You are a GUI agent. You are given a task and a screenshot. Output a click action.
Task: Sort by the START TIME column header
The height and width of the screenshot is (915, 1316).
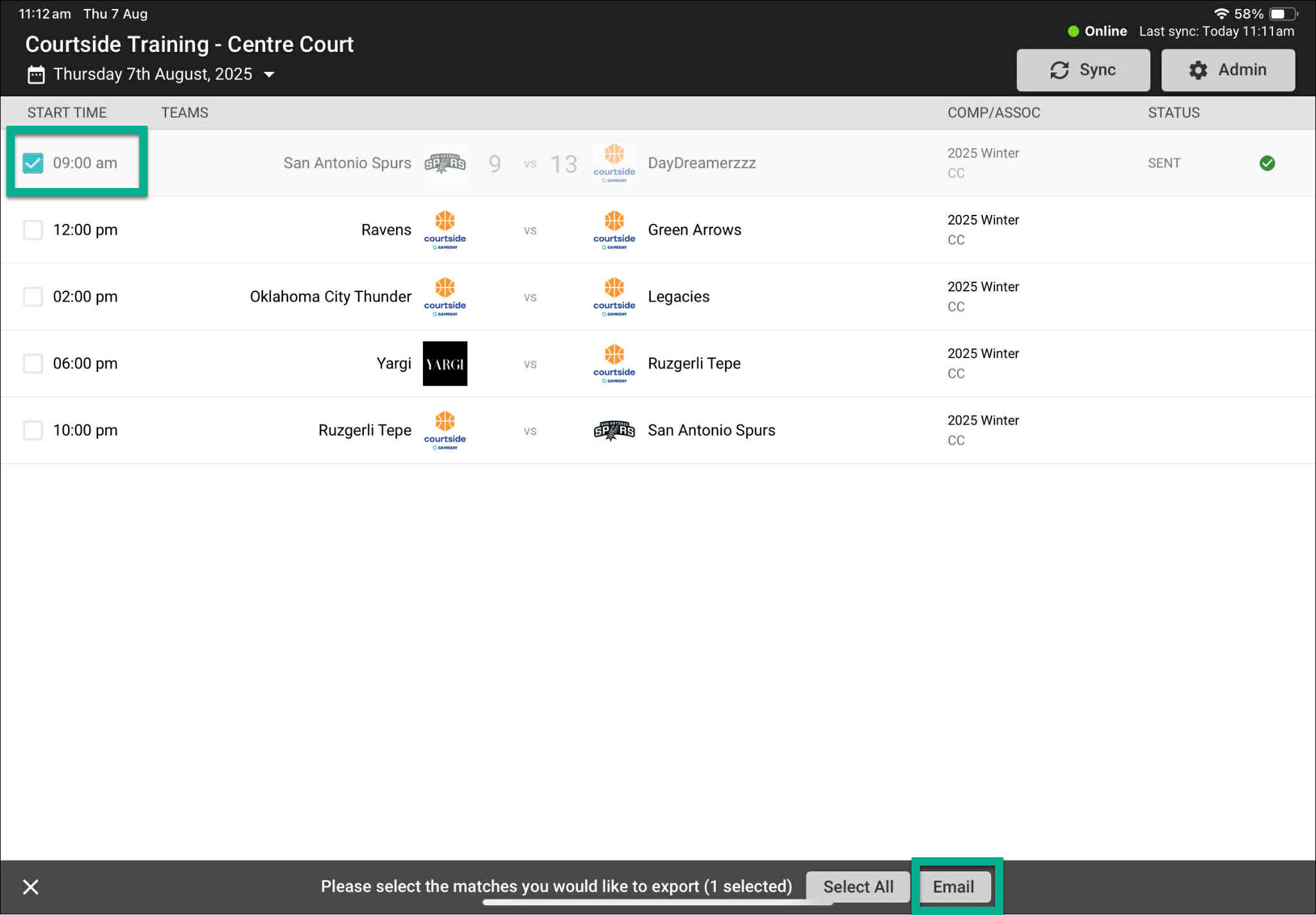pos(67,112)
